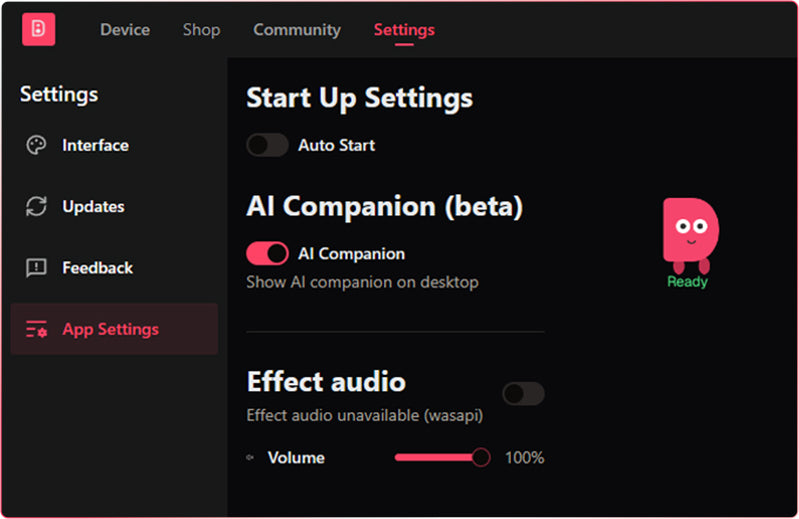The width and height of the screenshot is (799, 519).
Task: Click the refresh arrows icon for Updates
Action: tap(36, 206)
